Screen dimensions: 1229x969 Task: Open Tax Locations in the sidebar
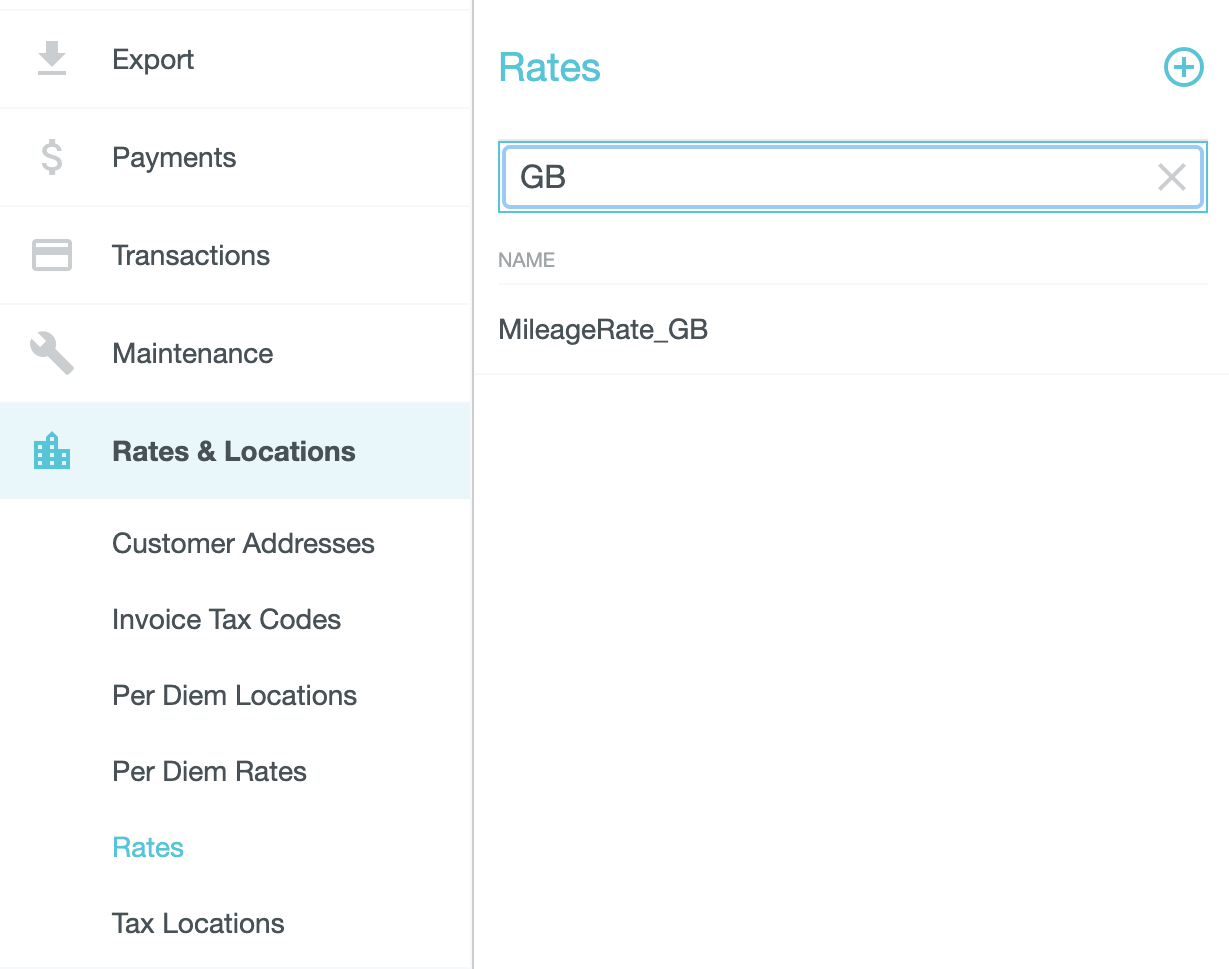[198, 924]
